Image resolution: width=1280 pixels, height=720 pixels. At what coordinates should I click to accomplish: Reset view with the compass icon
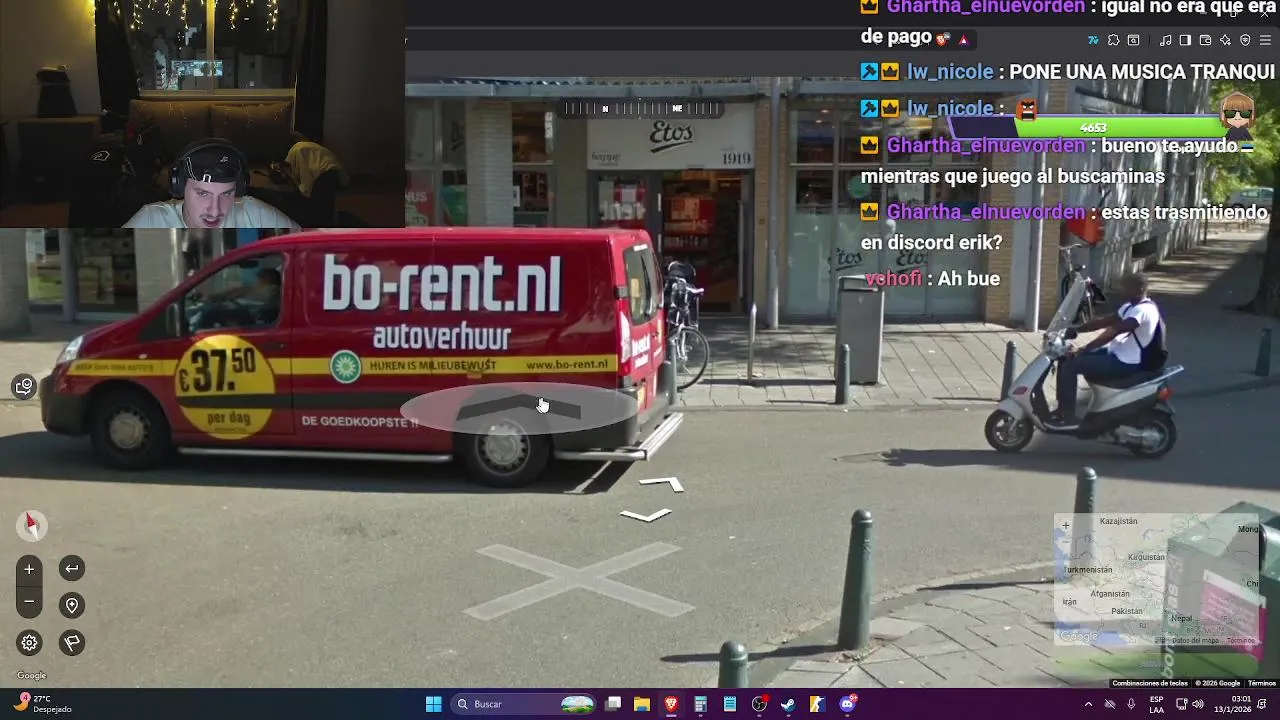[30, 524]
